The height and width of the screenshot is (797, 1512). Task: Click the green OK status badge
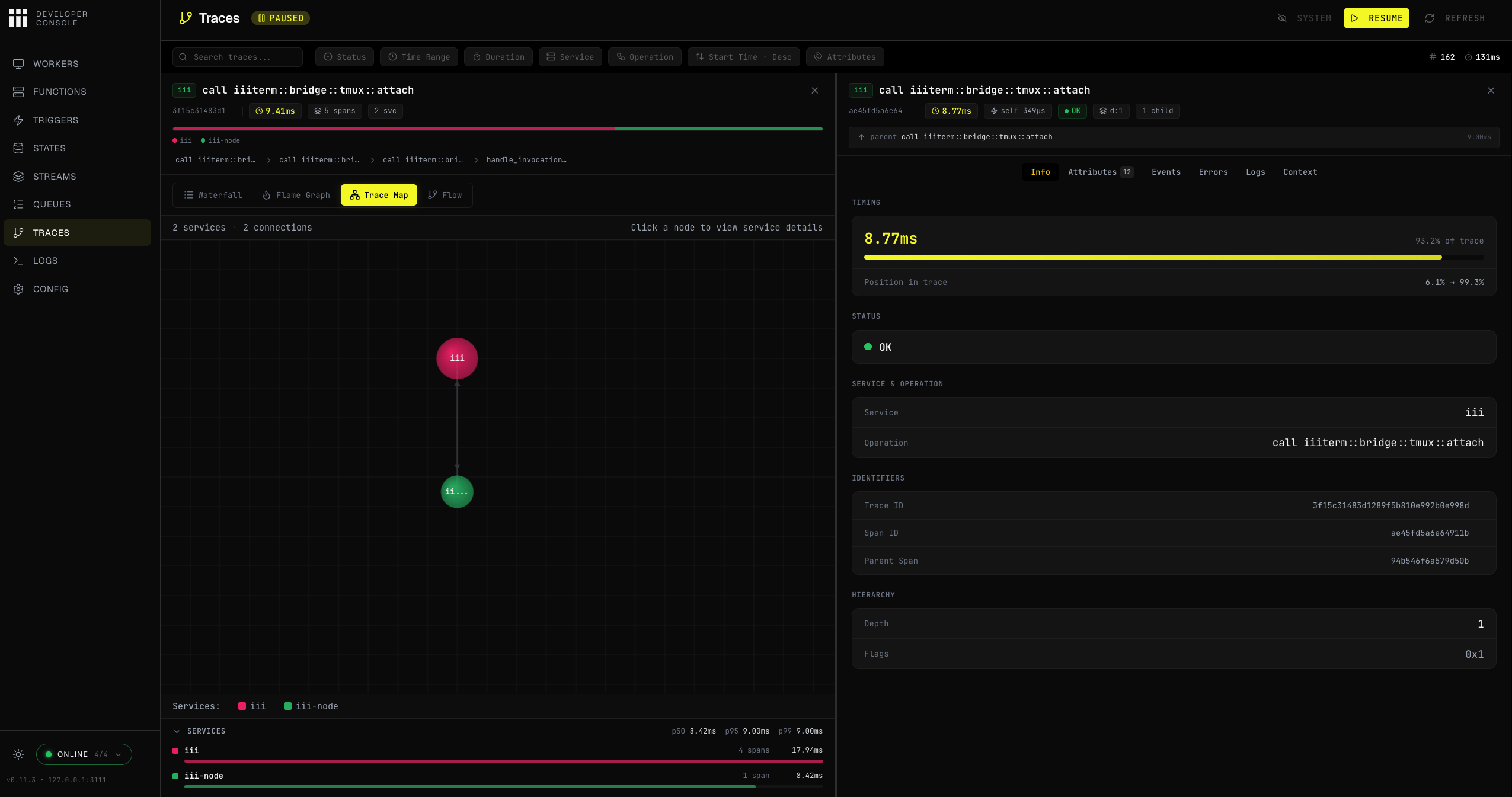tap(1072, 111)
